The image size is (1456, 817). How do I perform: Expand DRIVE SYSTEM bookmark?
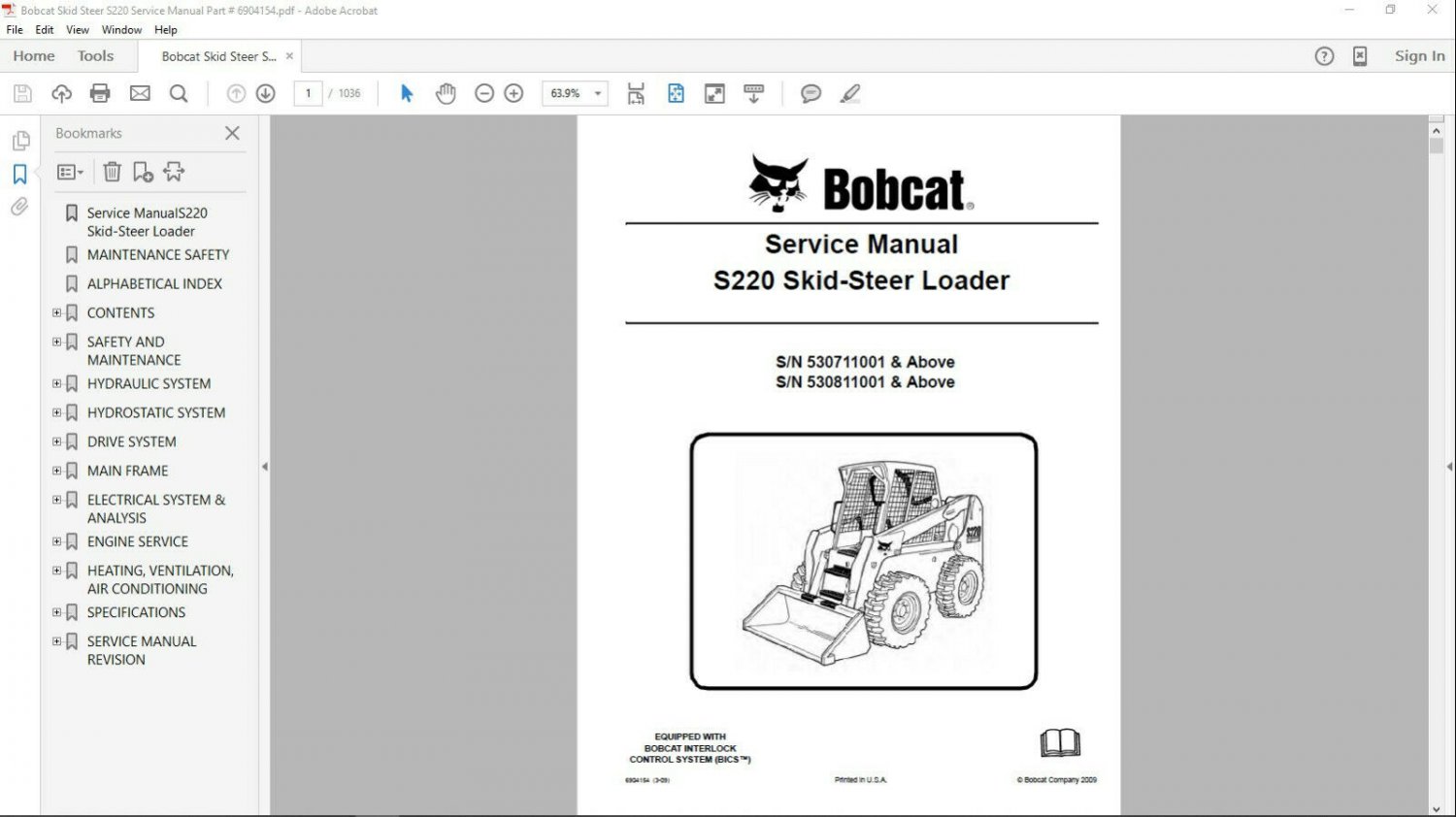(56, 441)
